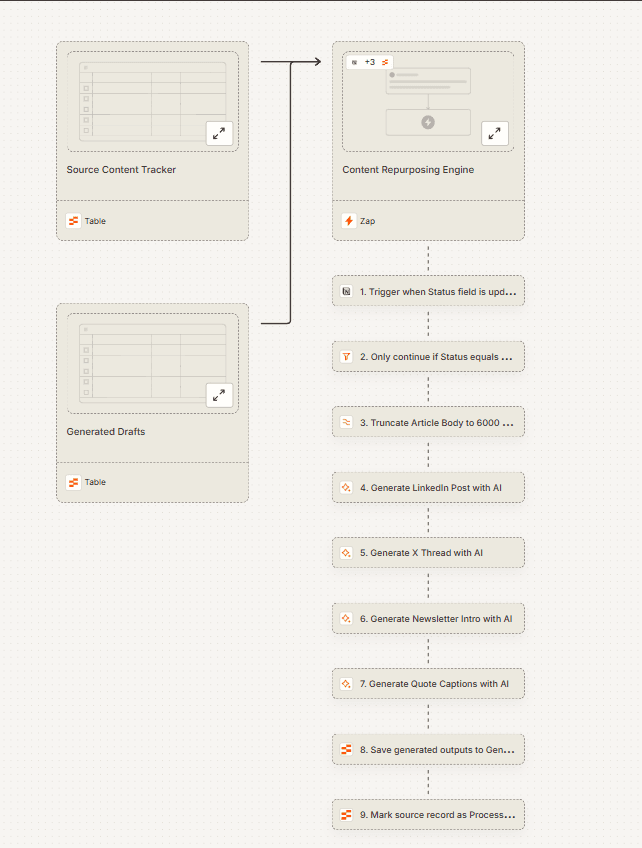Click the +3 apps badge on Zap preview
The width and height of the screenshot is (642, 848).
370,62
